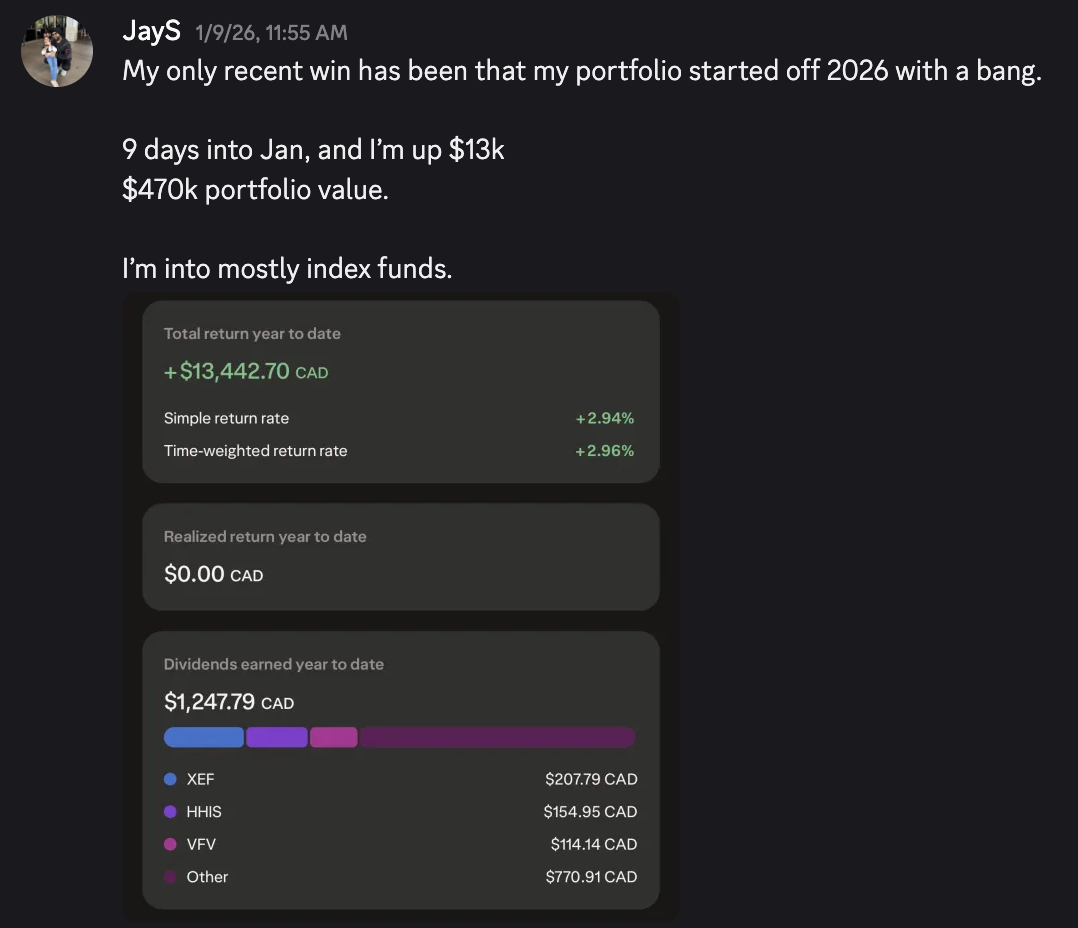Select the pink VFV dividend bar segment
Viewport: 1078px width, 928px height.
[x=333, y=737]
